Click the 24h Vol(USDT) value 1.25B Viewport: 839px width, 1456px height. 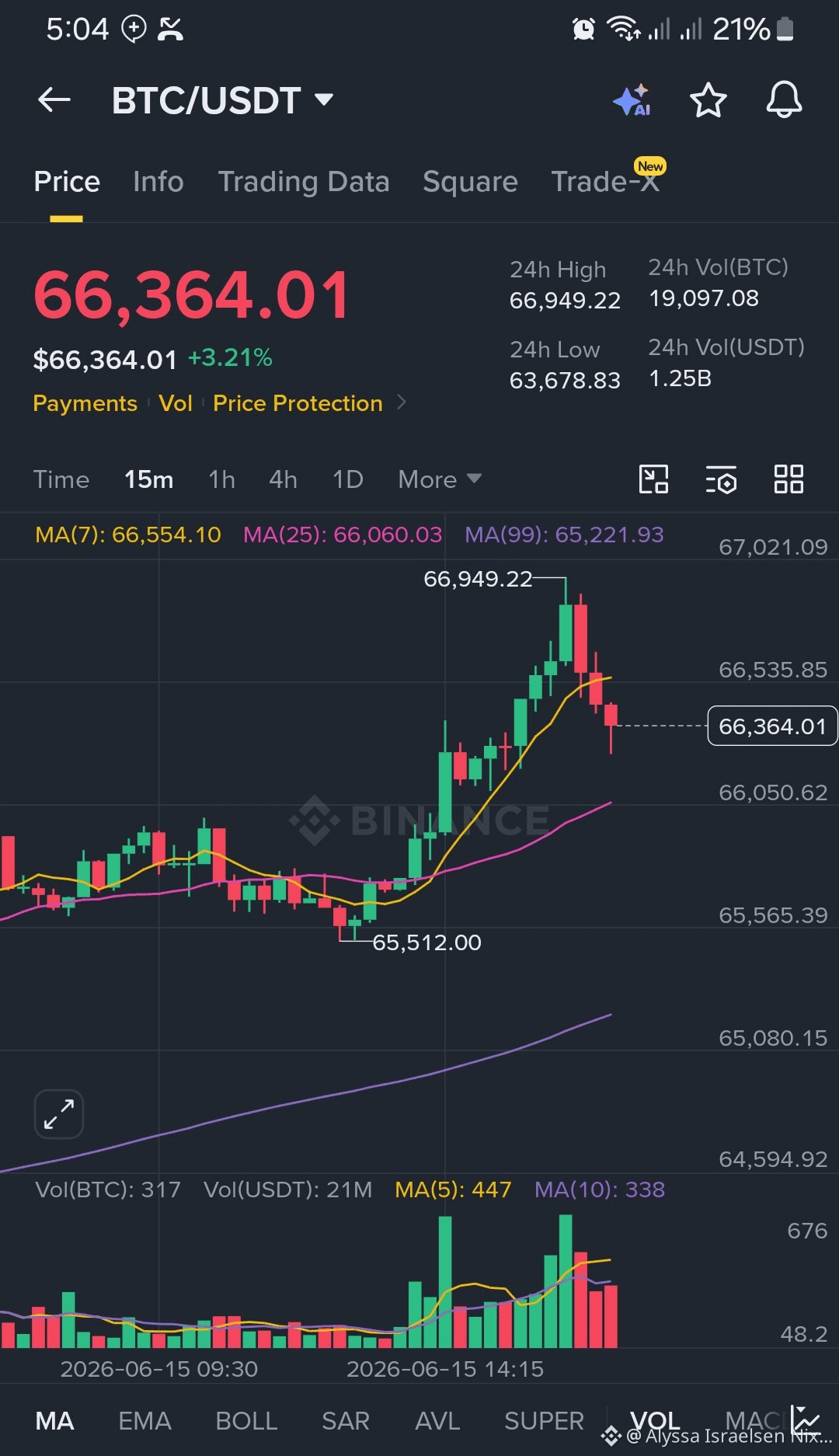point(681,378)
